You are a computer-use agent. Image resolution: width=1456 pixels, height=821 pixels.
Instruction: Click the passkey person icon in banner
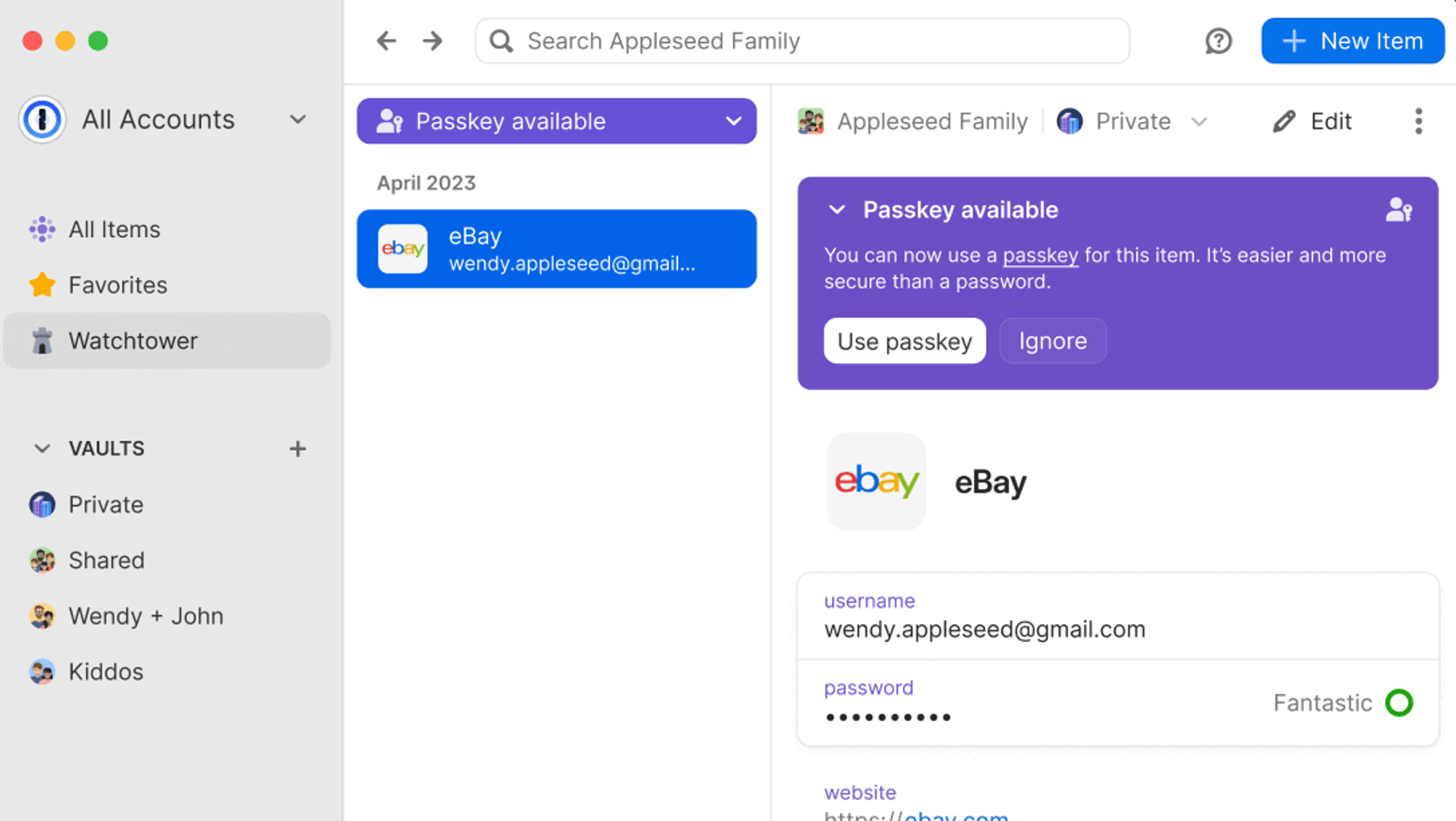click(x=1398, y=210)
